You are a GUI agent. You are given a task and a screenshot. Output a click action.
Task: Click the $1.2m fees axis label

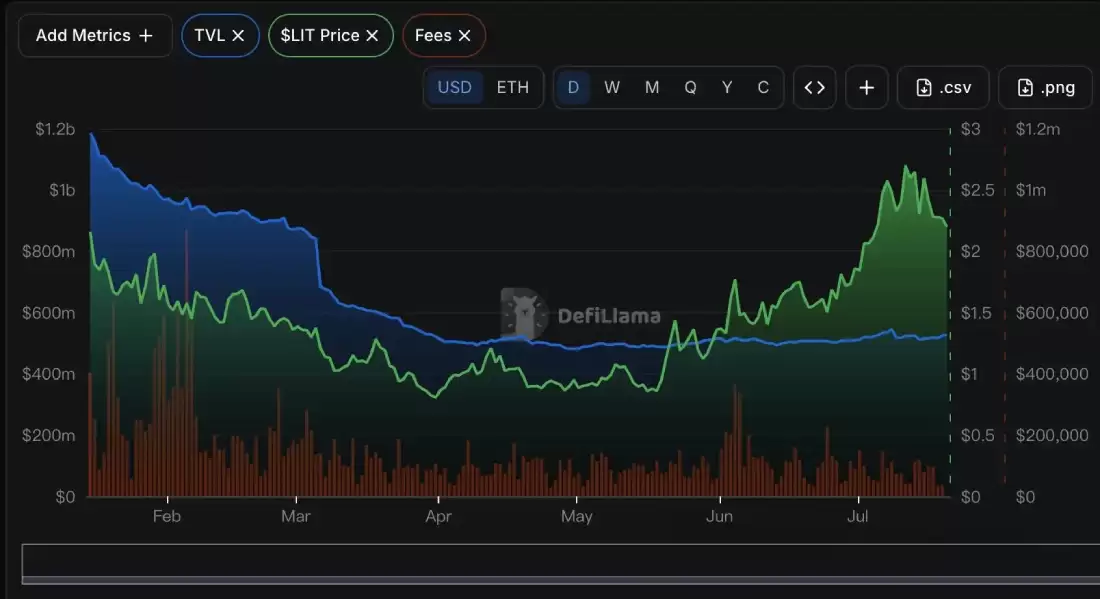click(1038, 129)
